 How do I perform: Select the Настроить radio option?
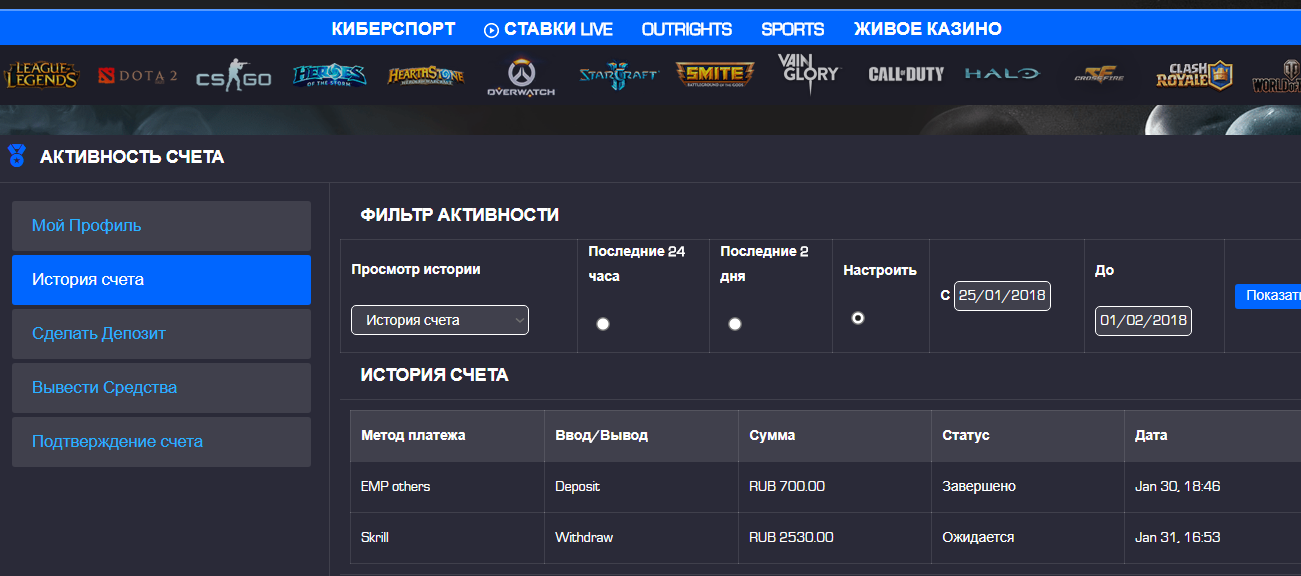pos(857,318)
